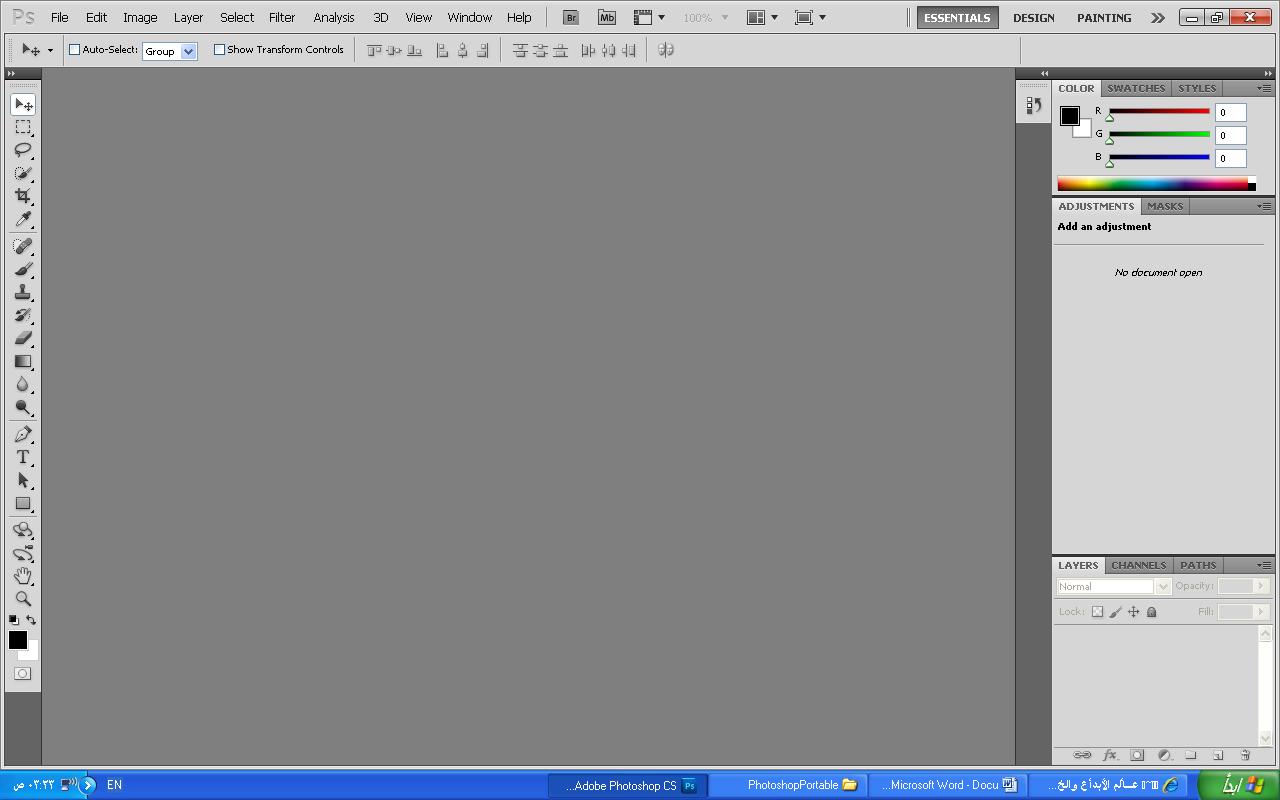Activate the Horizontal Type tool
Viewport: 1280px width, 800px height.
[22, 457]
